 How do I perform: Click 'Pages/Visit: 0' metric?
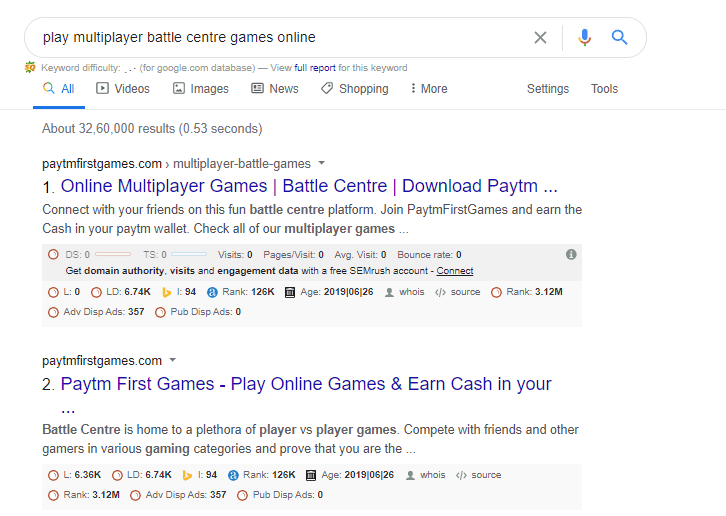[294, 255]
